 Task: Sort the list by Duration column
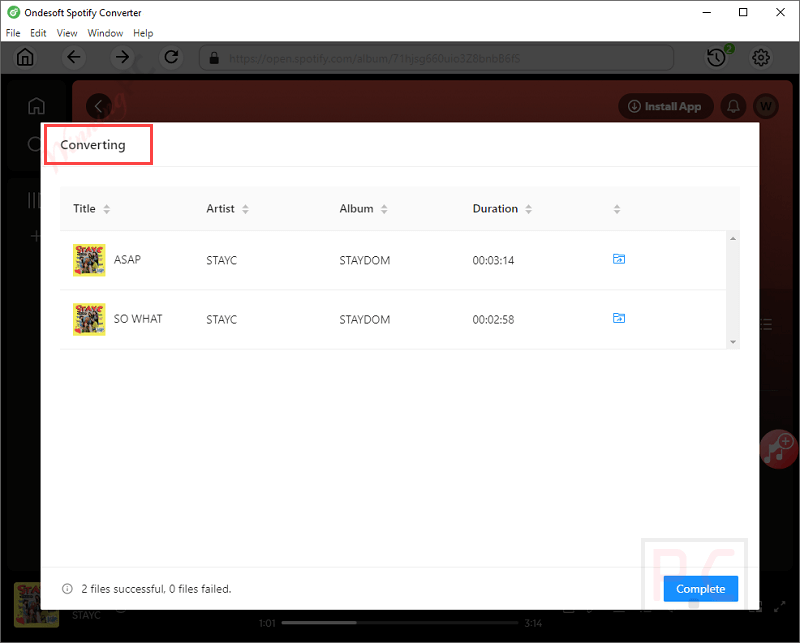(x=528, y=209)
